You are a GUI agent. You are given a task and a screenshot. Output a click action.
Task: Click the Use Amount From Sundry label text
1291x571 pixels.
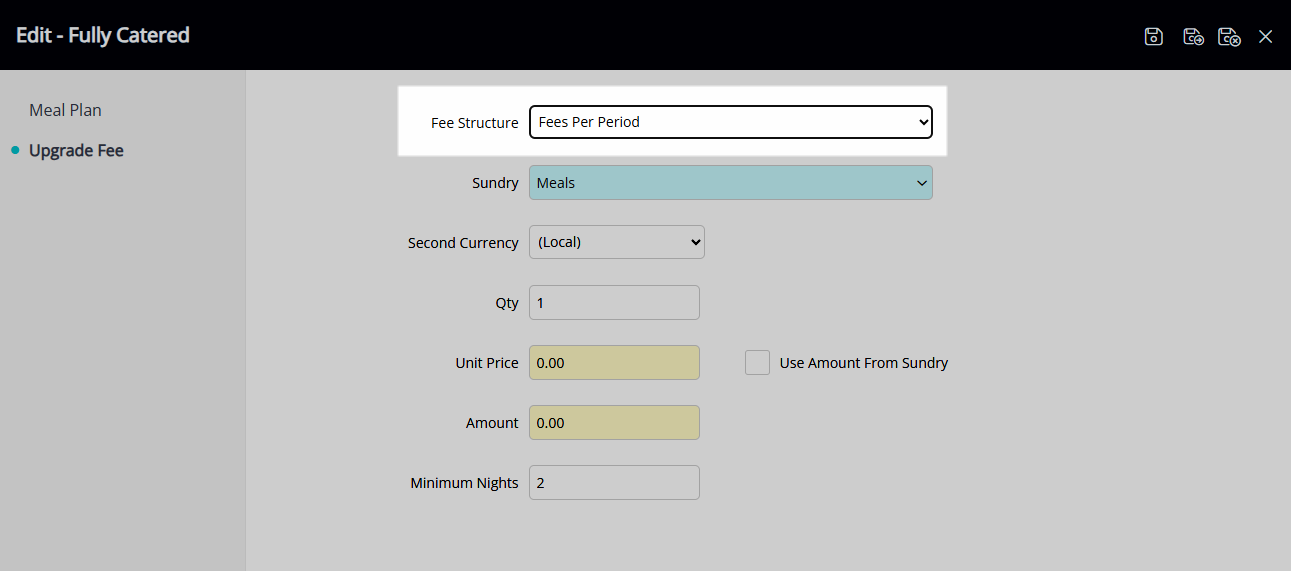coord(864,363)
